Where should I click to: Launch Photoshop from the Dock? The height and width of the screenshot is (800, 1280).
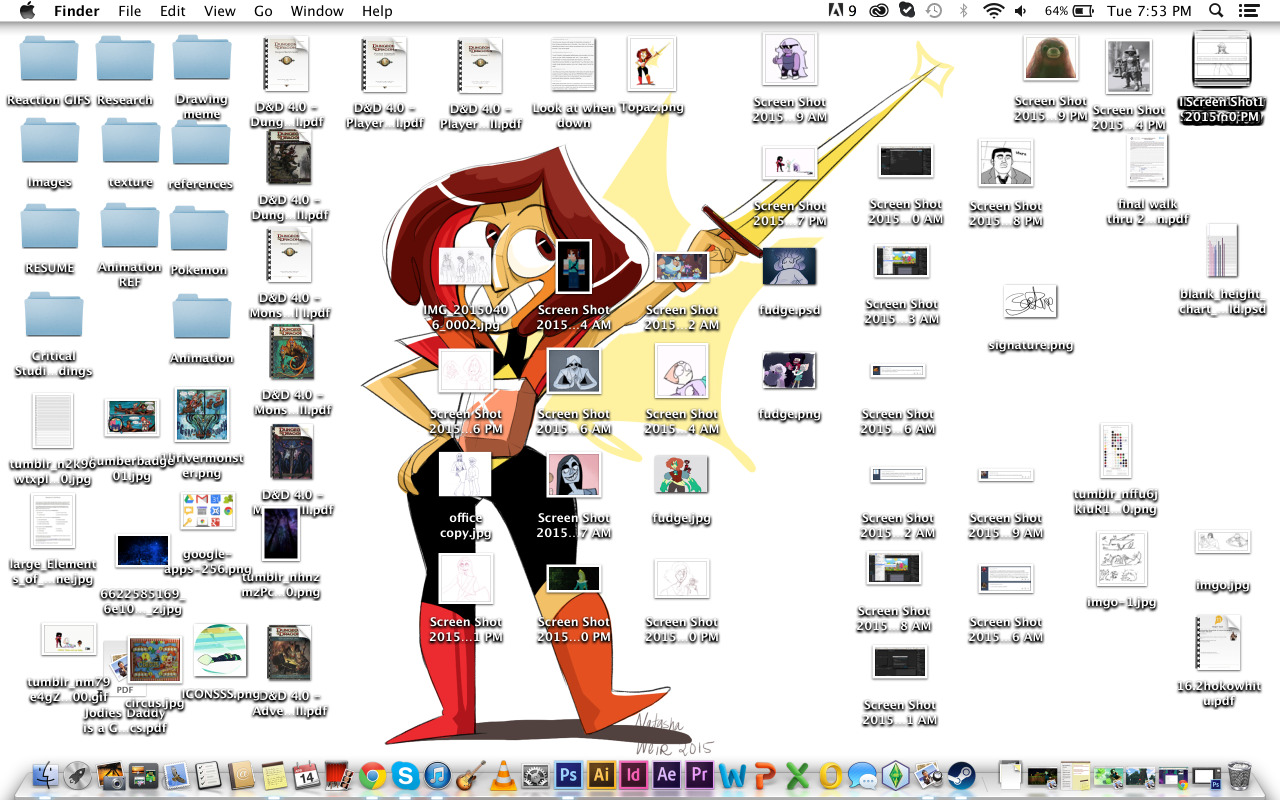[569, 775]
